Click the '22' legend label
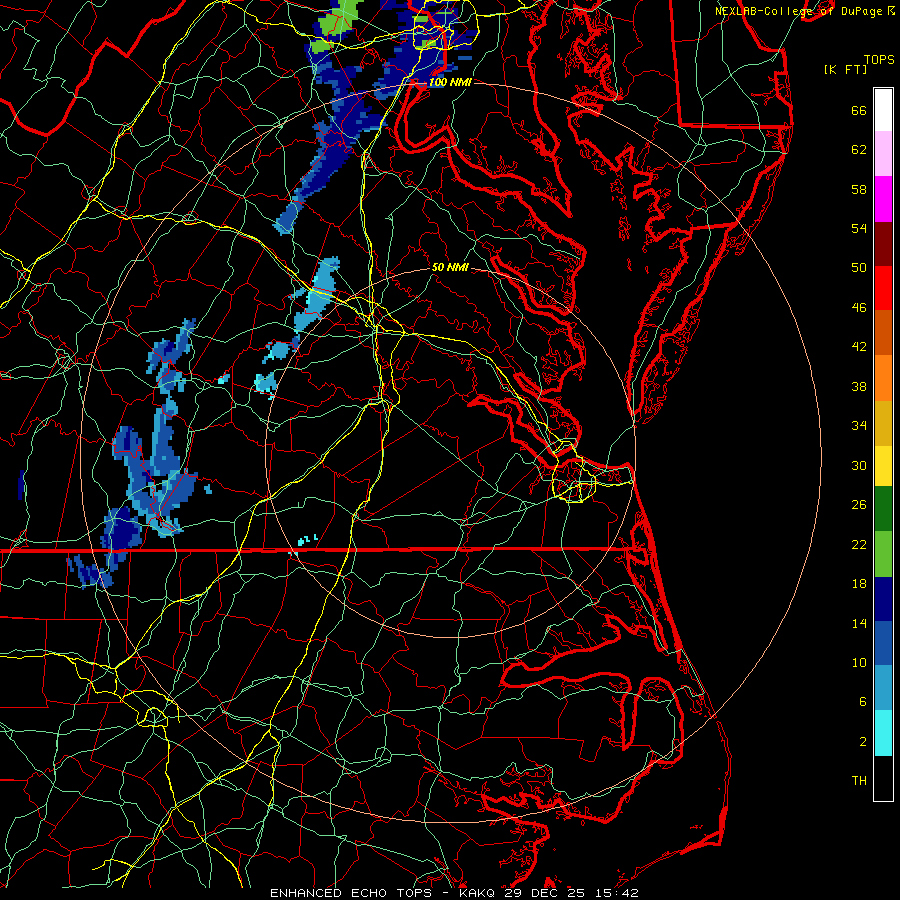The height and width of the screenshot is (900, 900). pos(859,545)
